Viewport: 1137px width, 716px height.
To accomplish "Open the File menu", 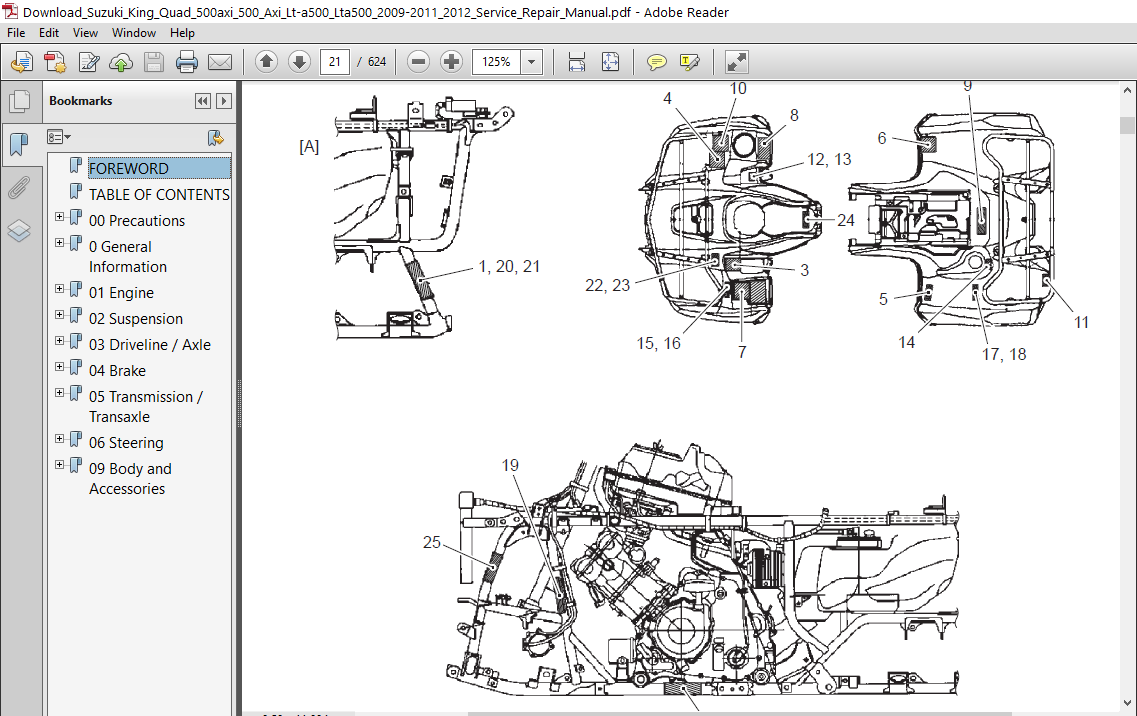I will pyautogui.click(x=16, y=33).
